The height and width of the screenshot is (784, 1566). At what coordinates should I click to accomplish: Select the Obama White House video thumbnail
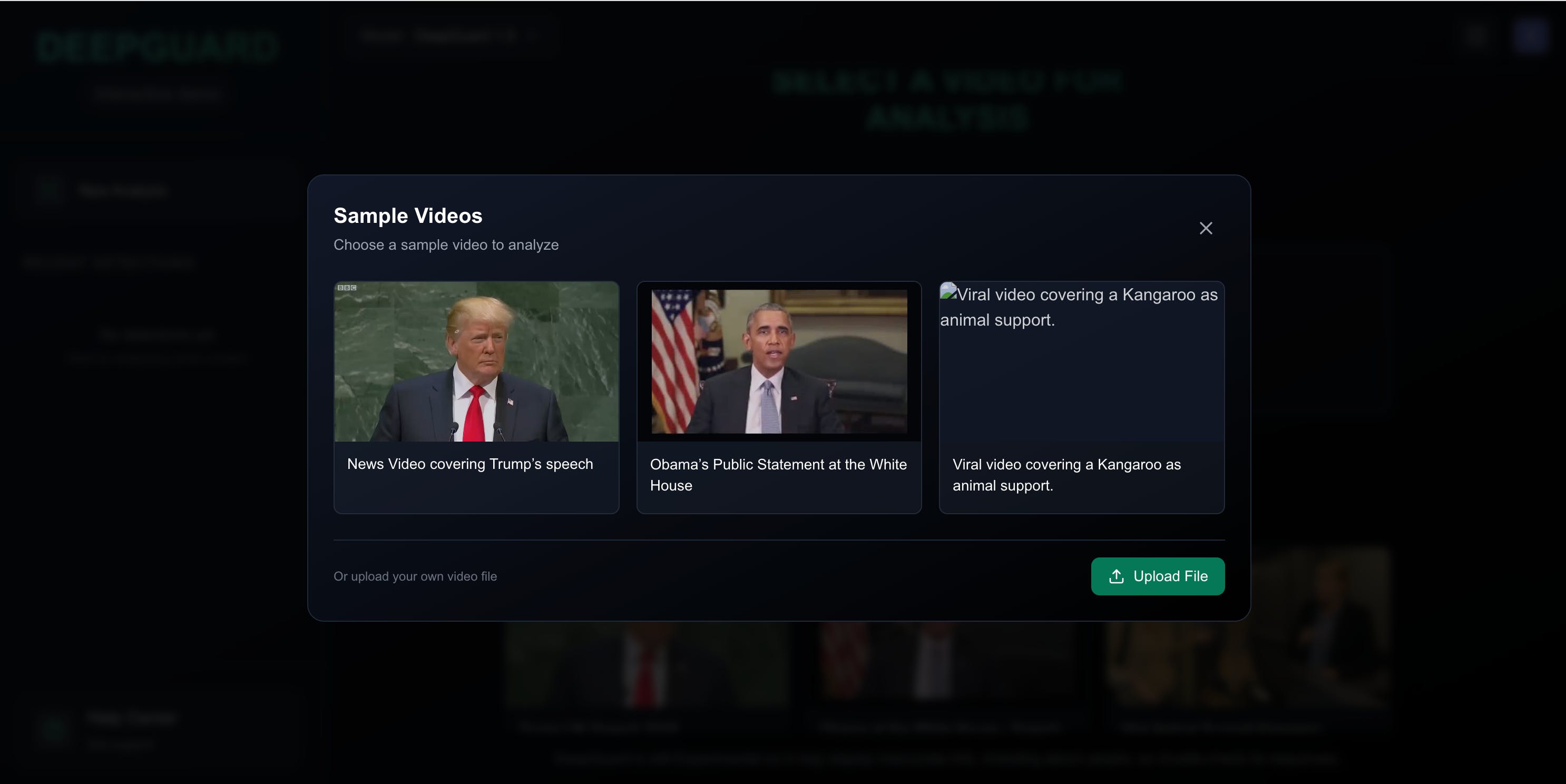(x=779, y=361)
